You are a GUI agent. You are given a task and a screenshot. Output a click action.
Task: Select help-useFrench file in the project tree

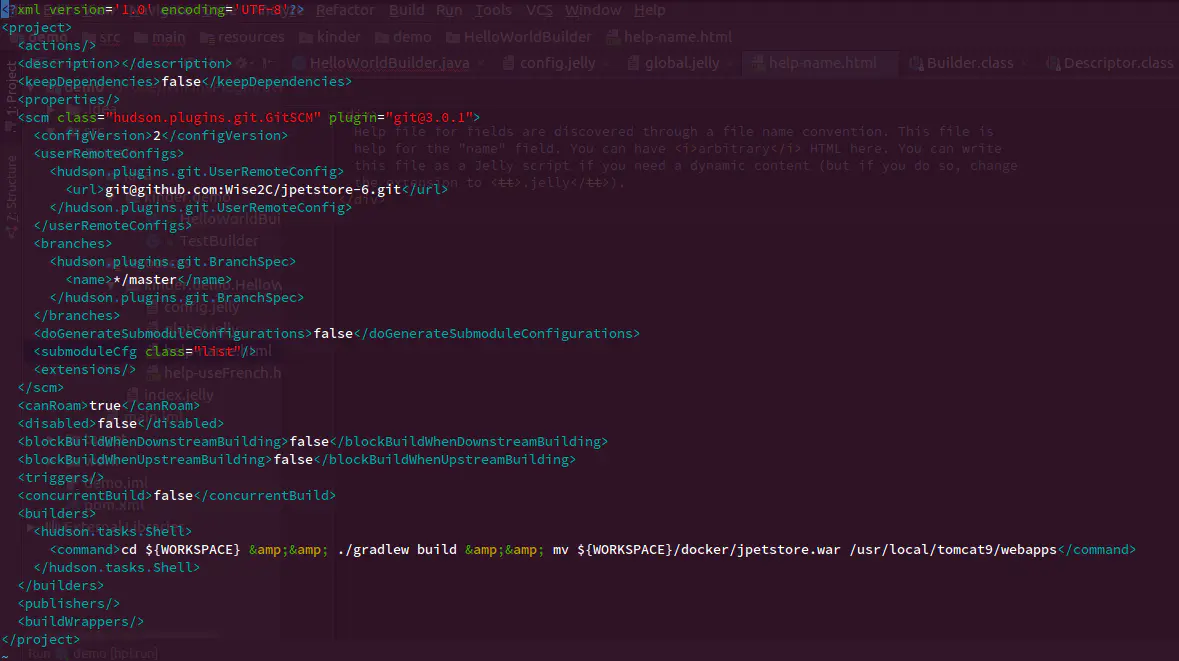point(223,373)
